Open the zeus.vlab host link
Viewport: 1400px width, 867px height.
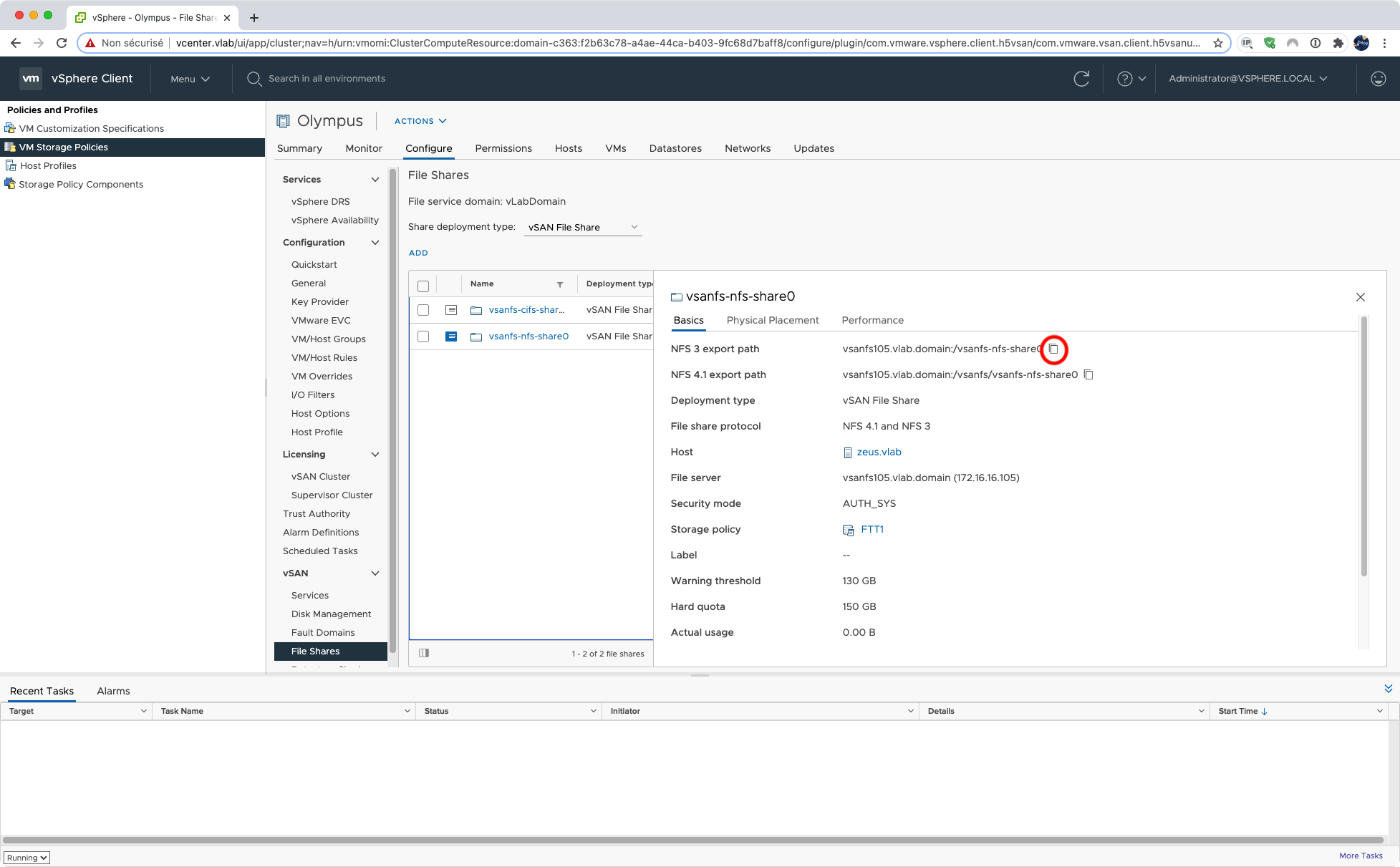879,452
